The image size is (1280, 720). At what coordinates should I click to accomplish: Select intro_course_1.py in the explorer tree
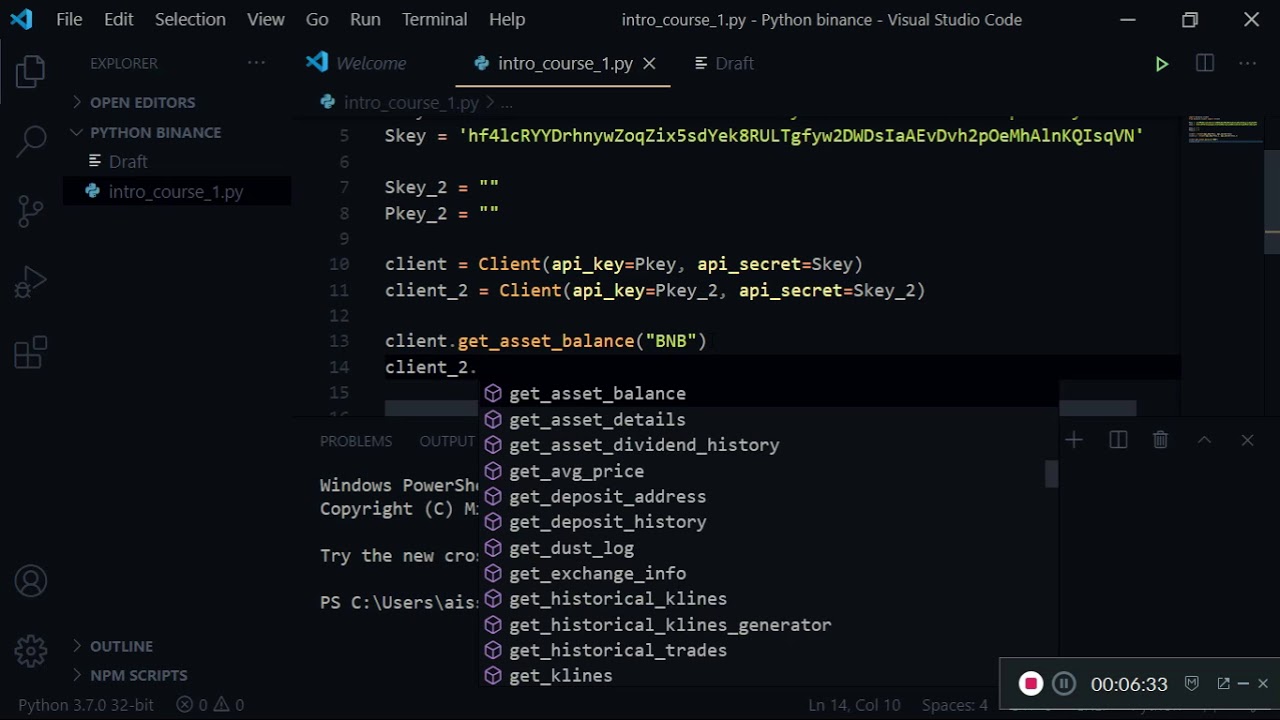176,191
